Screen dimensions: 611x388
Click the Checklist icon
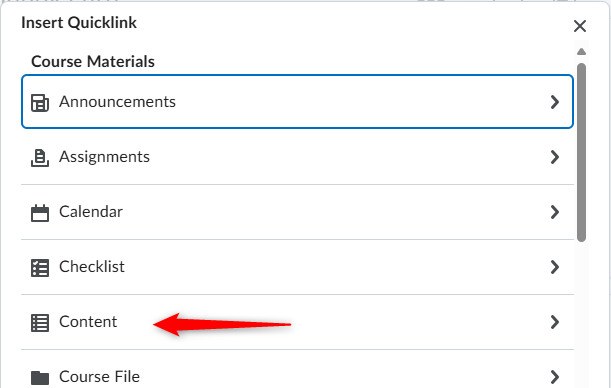click(40, 268)
